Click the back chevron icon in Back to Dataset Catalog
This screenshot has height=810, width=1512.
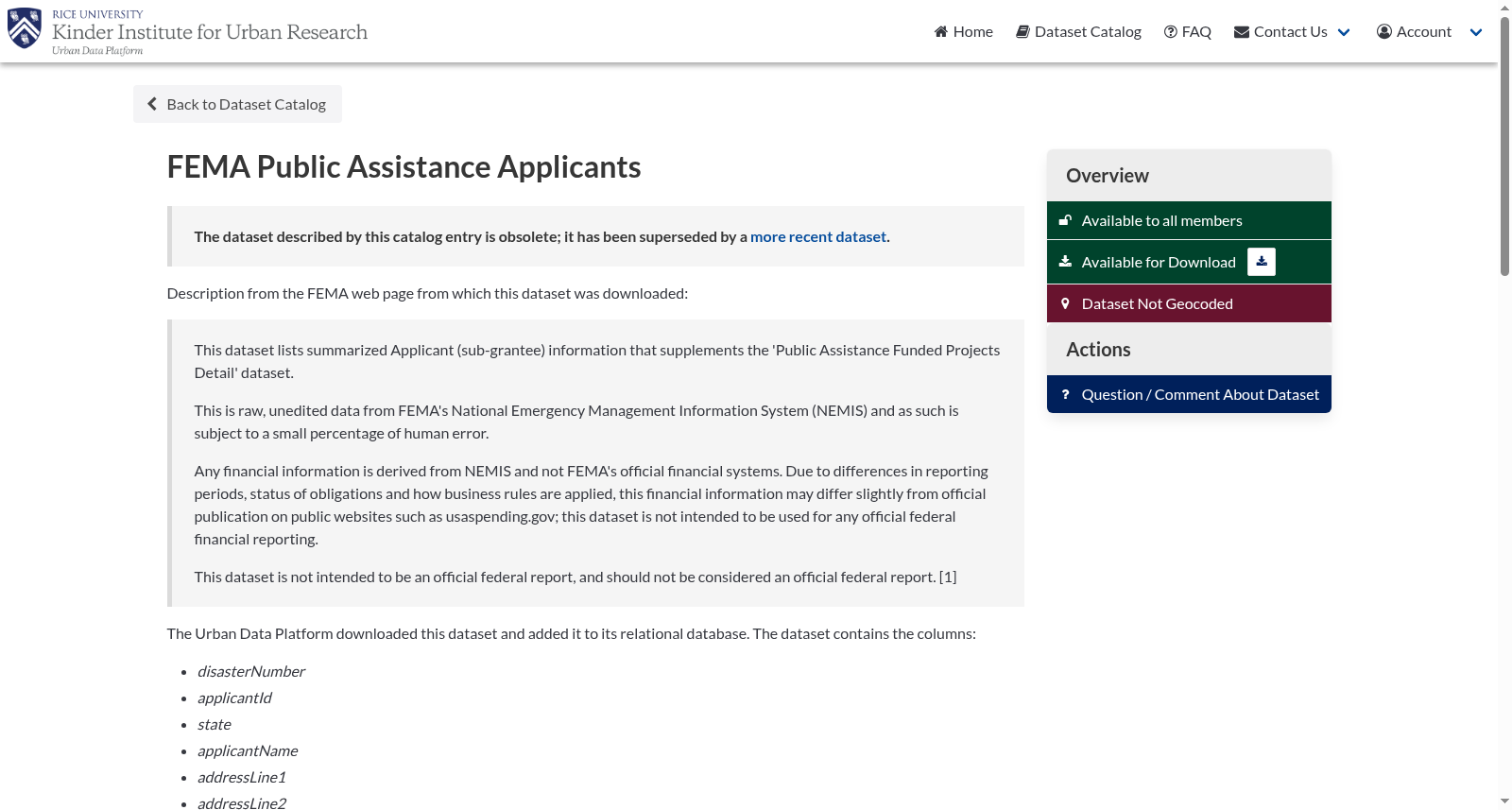[152, 104]
